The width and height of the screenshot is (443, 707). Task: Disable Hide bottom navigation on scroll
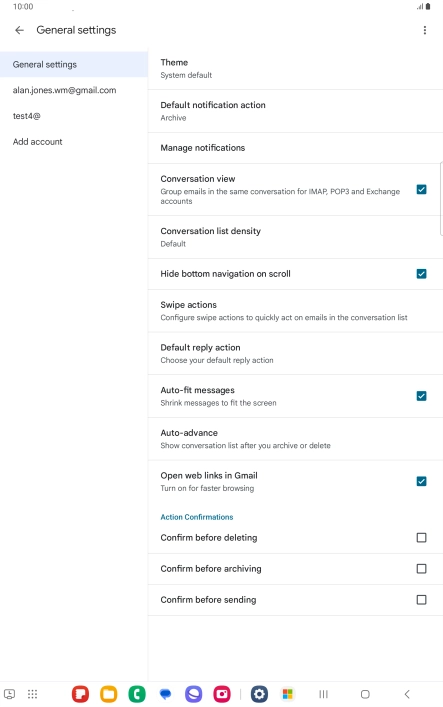click(x=421, y=274)
